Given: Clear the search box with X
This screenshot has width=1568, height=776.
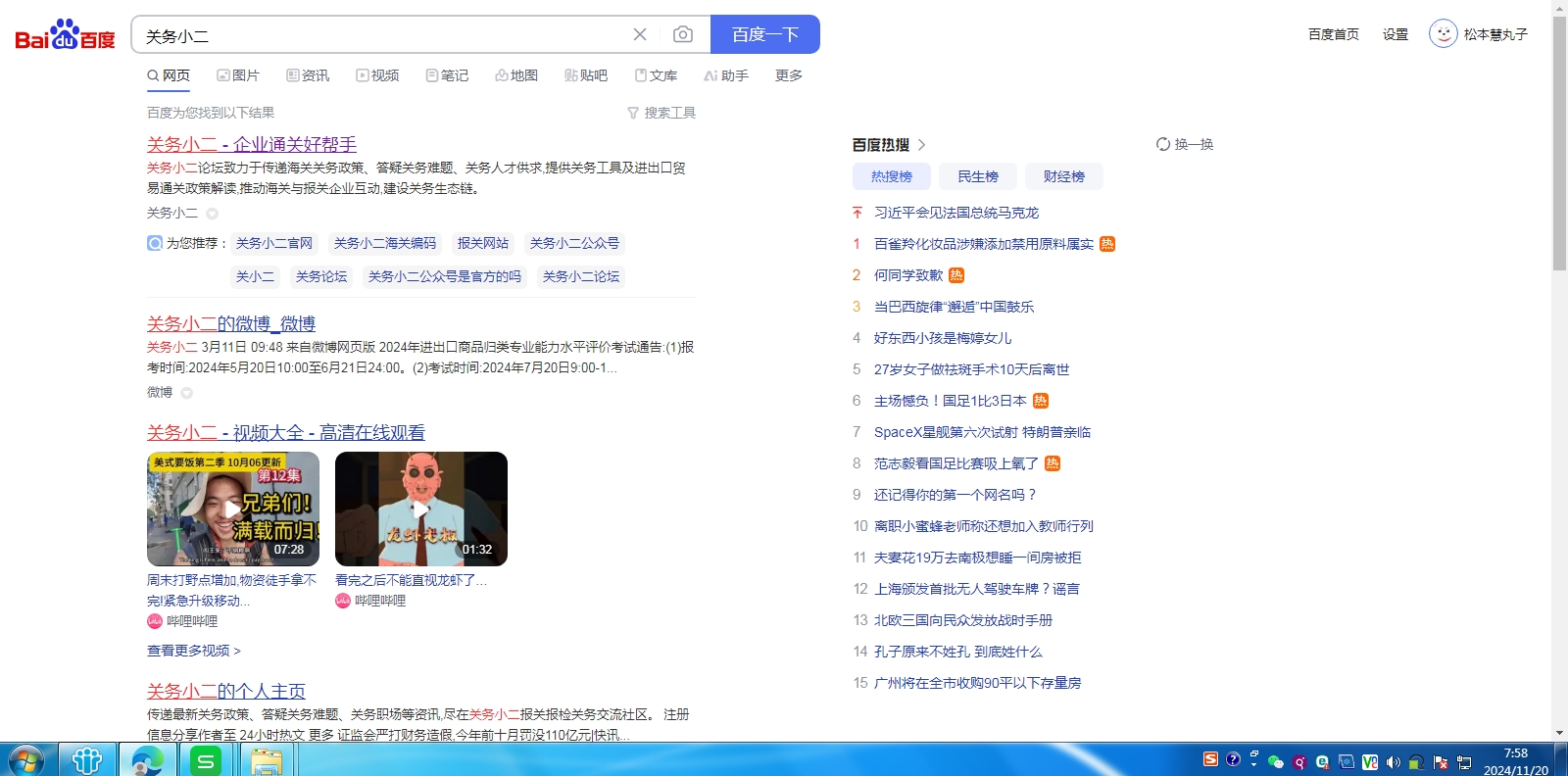Looking at the screenshot, I should [640, 34].
